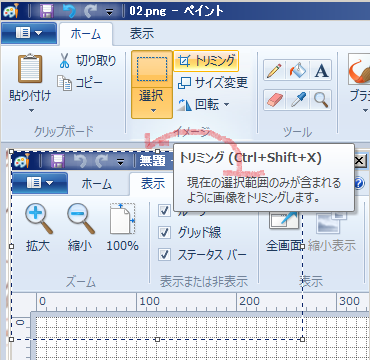Click the inner window Paint app icon
Screen dimensions: 370x360
pyautogui.click(x=23, y=162)
